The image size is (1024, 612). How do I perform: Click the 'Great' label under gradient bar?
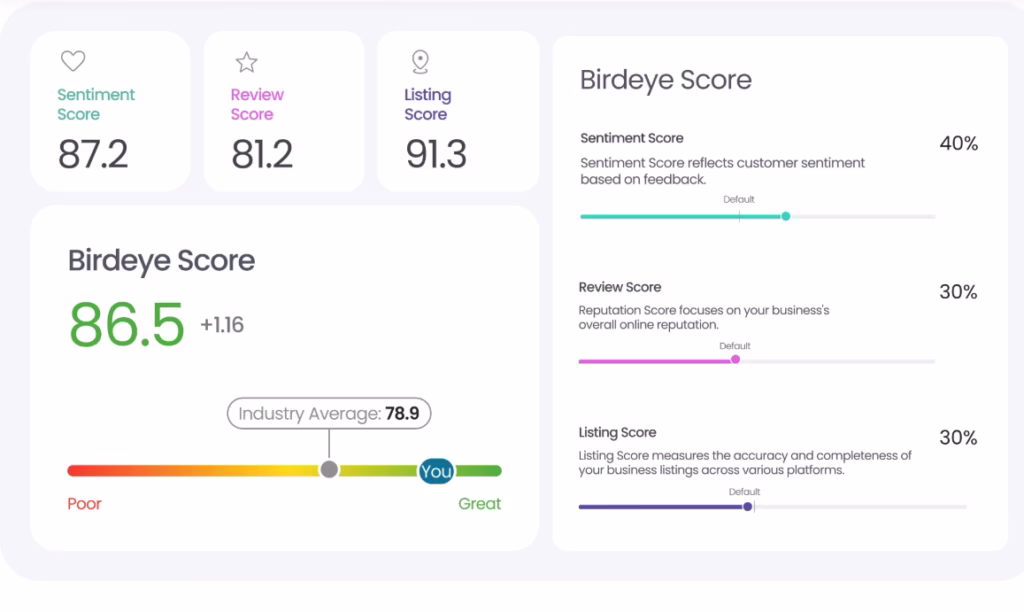pos(479,504)
